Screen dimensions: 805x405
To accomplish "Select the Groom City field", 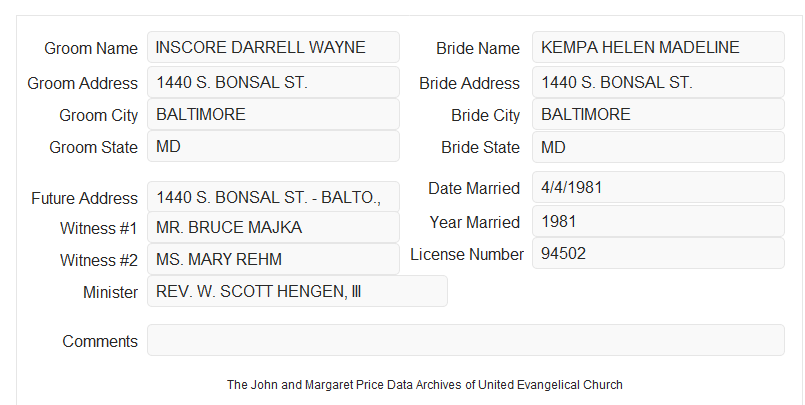I will [x=273, y=114].
